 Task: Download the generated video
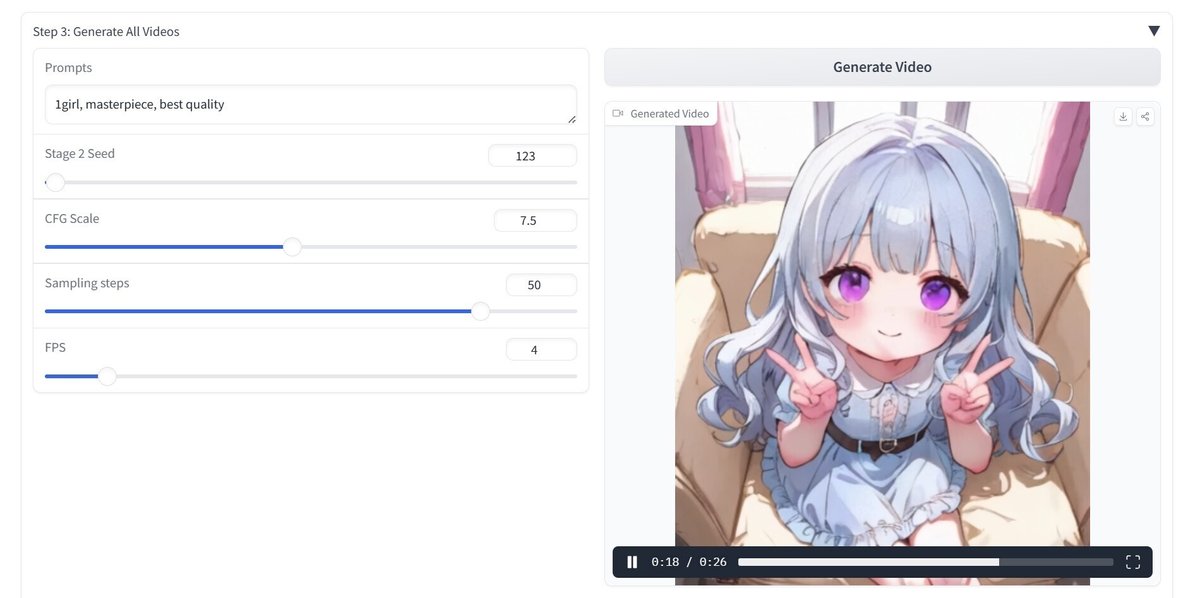coord(1123,116)
